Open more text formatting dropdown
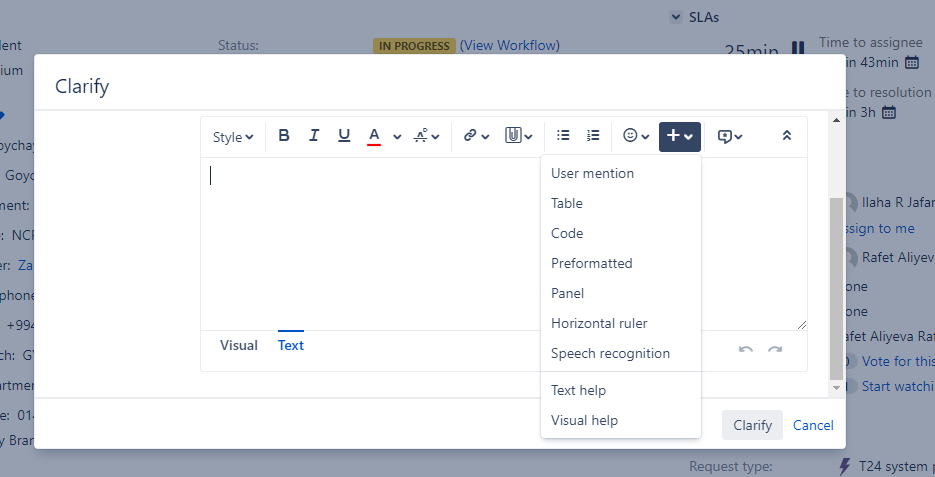The width and height of the screenshot is (935, 477). (427, 136)
